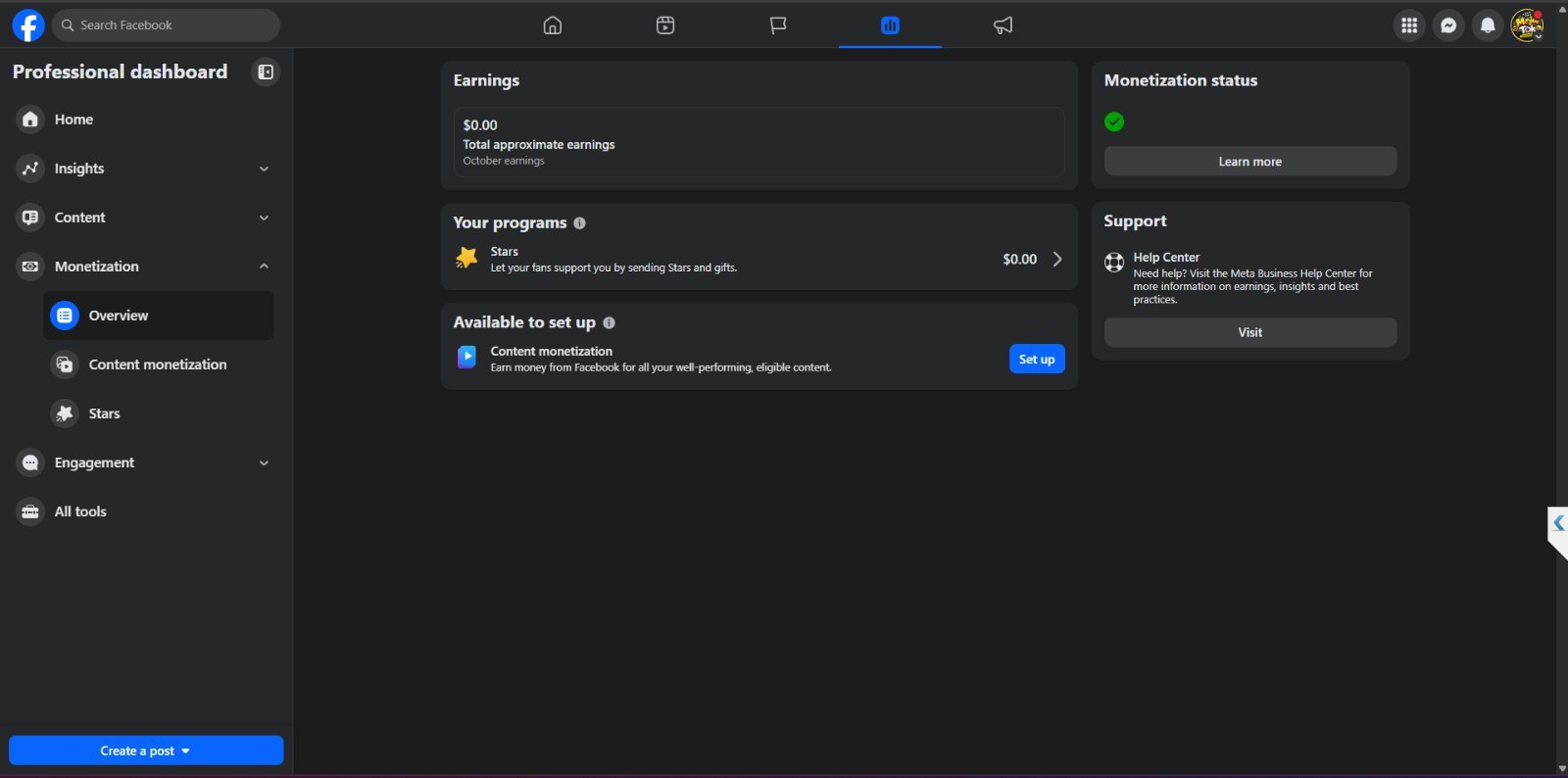Click the Help Center lifebuoy icon

(x=1114, y=262)
